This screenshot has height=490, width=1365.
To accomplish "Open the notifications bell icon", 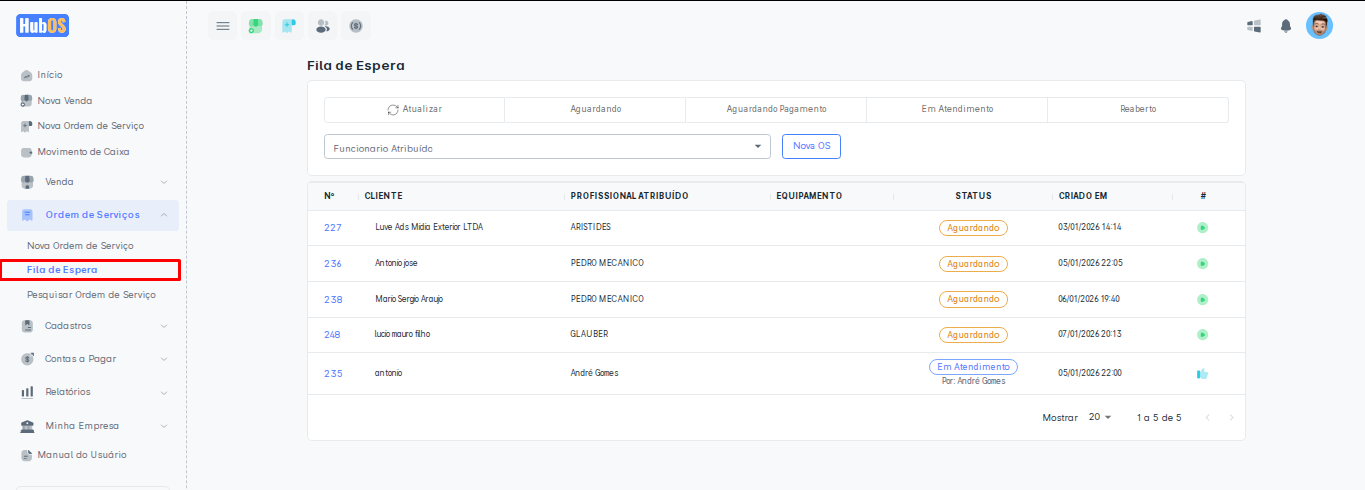I will tap(1286, 26).
